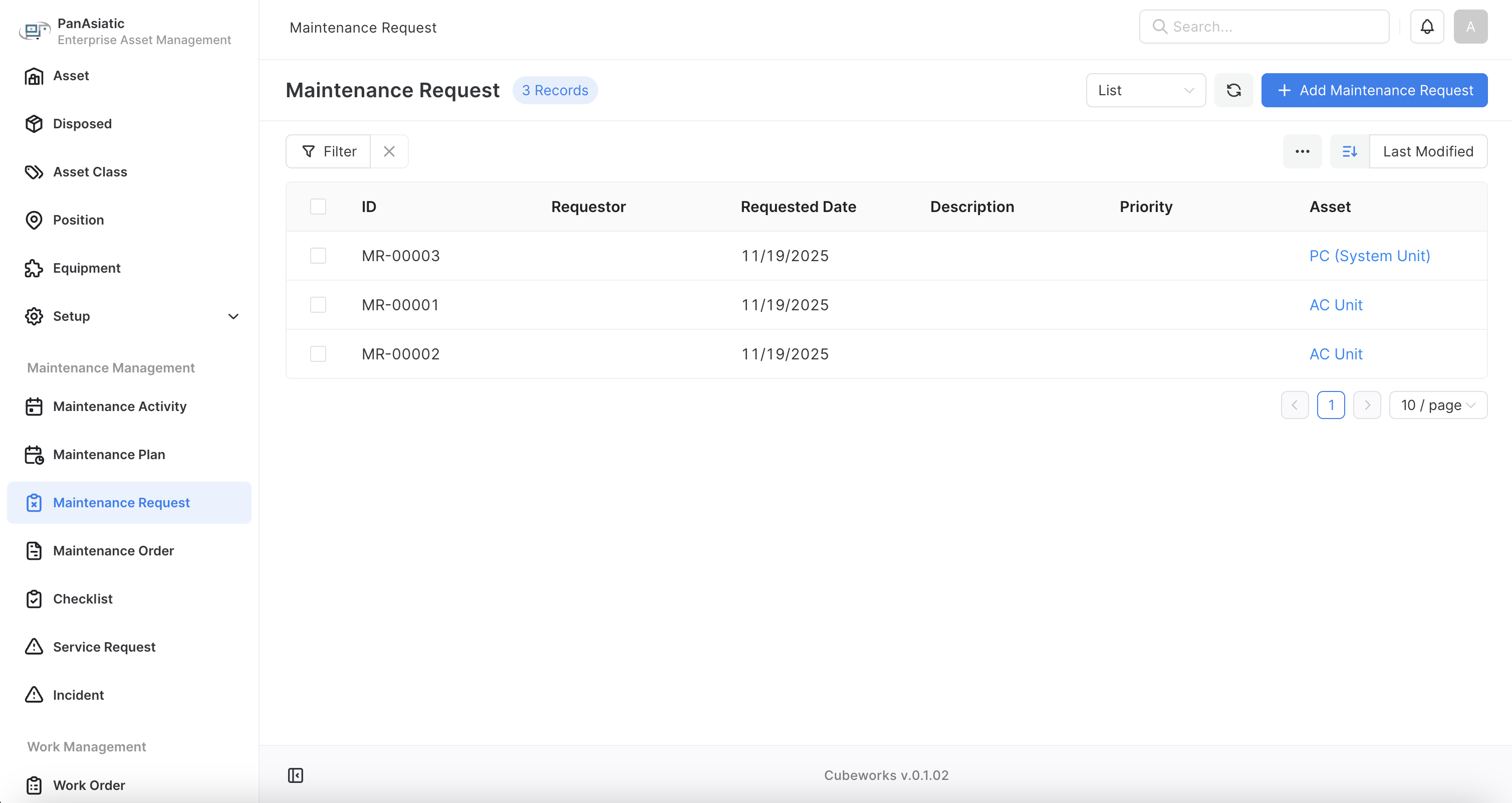Clear filter with the X icon
Image resolution: width=1512 pixels, height=803 pixels.
(389, 151)
